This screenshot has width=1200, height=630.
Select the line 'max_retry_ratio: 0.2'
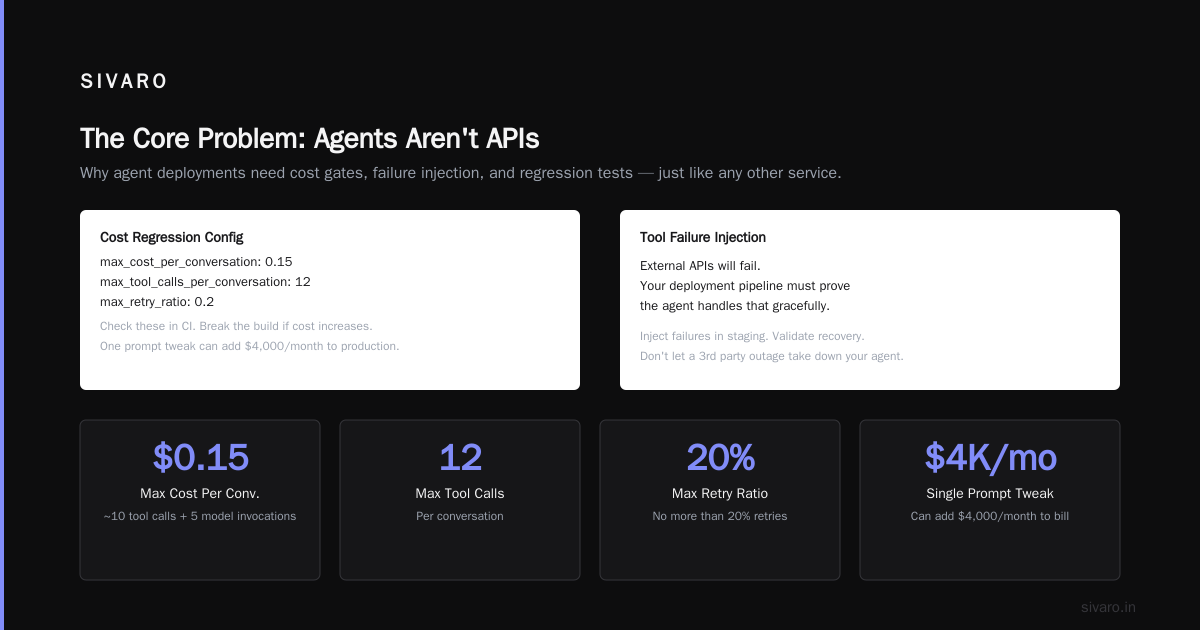157,302
